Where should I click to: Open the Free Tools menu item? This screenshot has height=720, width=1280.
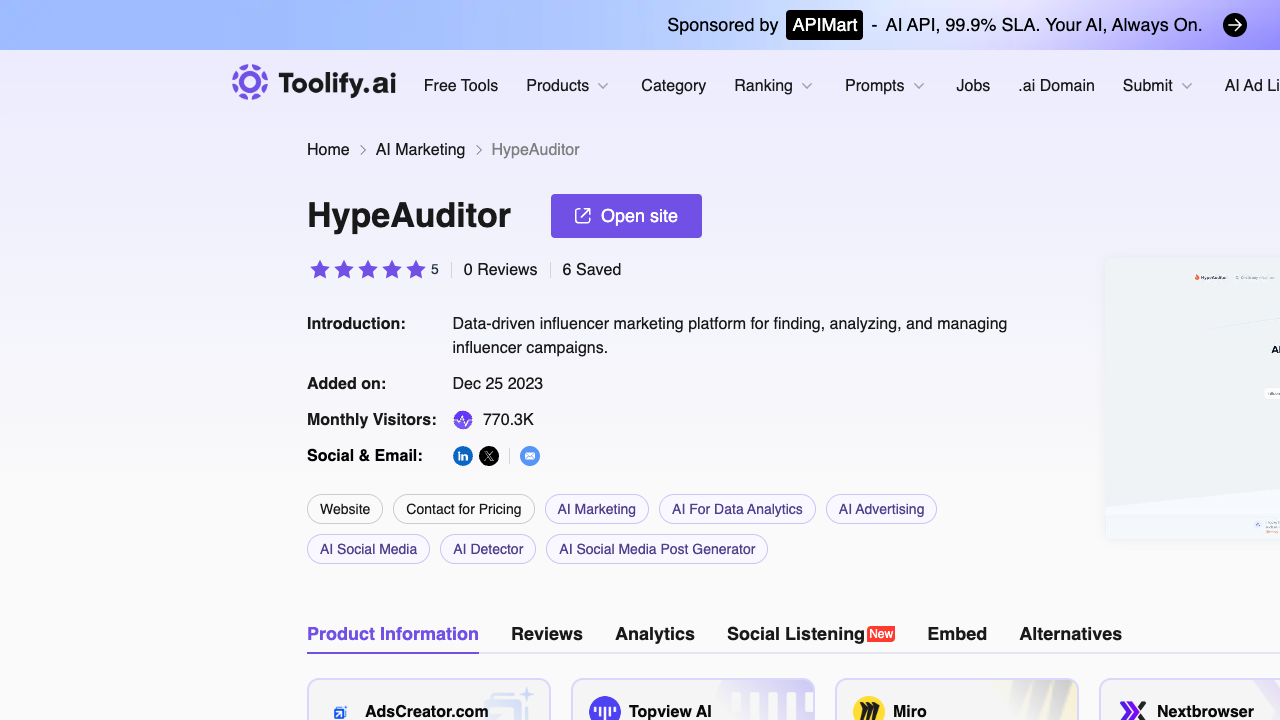(x=461, y=86)
